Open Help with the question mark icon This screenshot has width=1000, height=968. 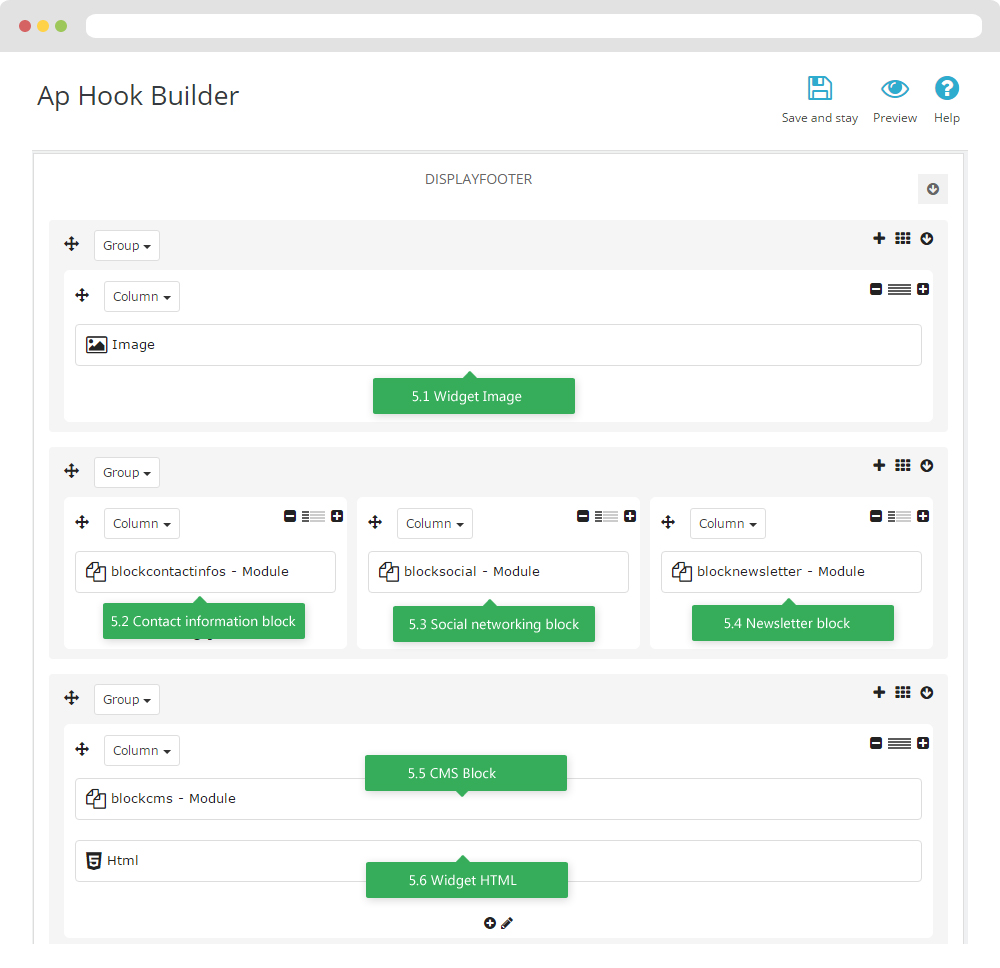(x=946, y=88)
